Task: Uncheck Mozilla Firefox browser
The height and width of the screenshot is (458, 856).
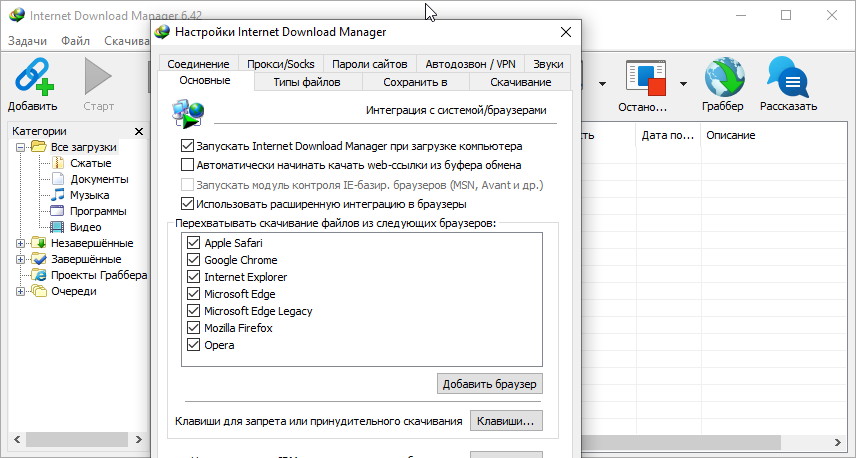Action: [193, 328]
